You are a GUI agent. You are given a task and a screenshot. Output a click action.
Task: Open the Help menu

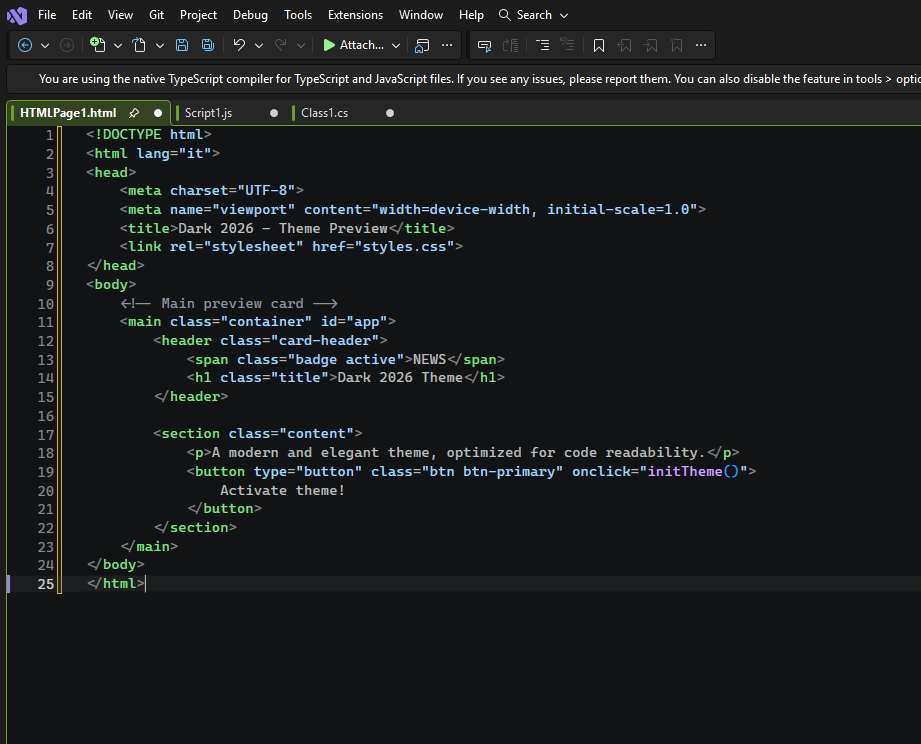point(471,15)
